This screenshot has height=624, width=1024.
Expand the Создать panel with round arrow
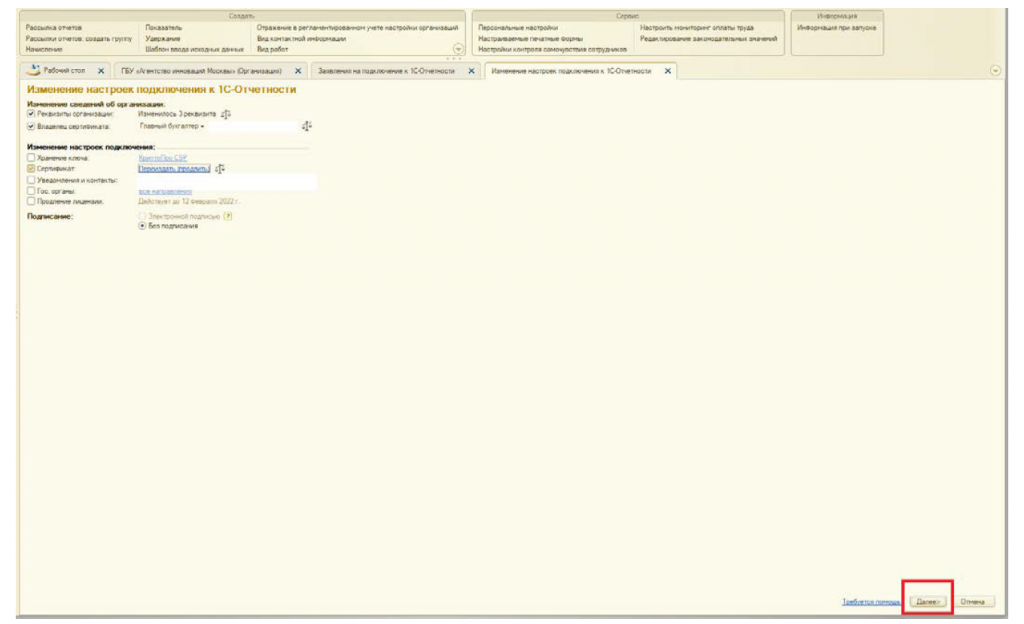pyautogui.click(x=459, y=48)
